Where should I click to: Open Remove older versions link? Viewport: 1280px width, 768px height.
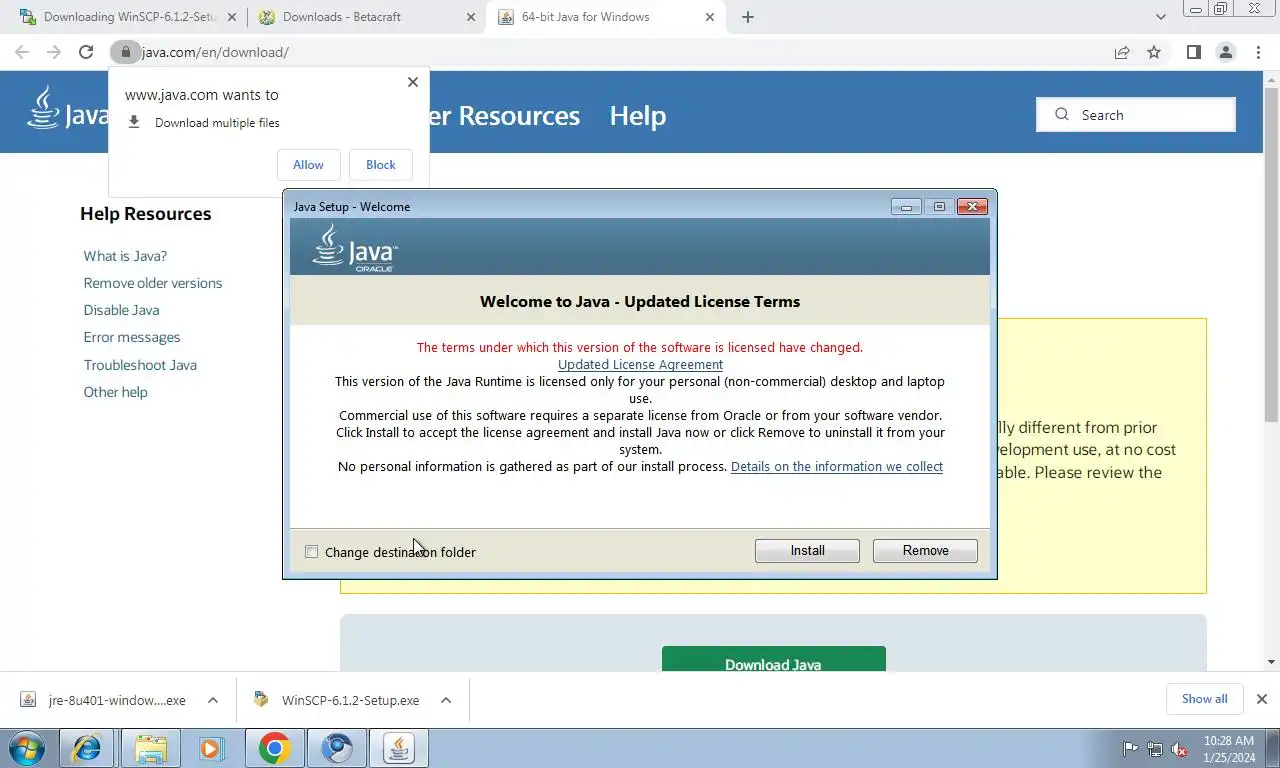153,283
